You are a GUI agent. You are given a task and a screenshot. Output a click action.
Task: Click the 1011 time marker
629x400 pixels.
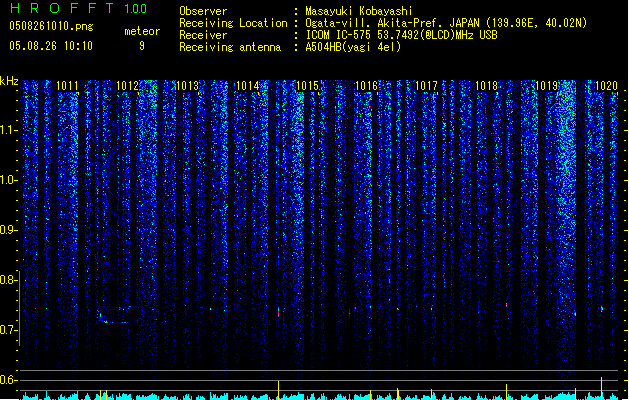[67, 86]
